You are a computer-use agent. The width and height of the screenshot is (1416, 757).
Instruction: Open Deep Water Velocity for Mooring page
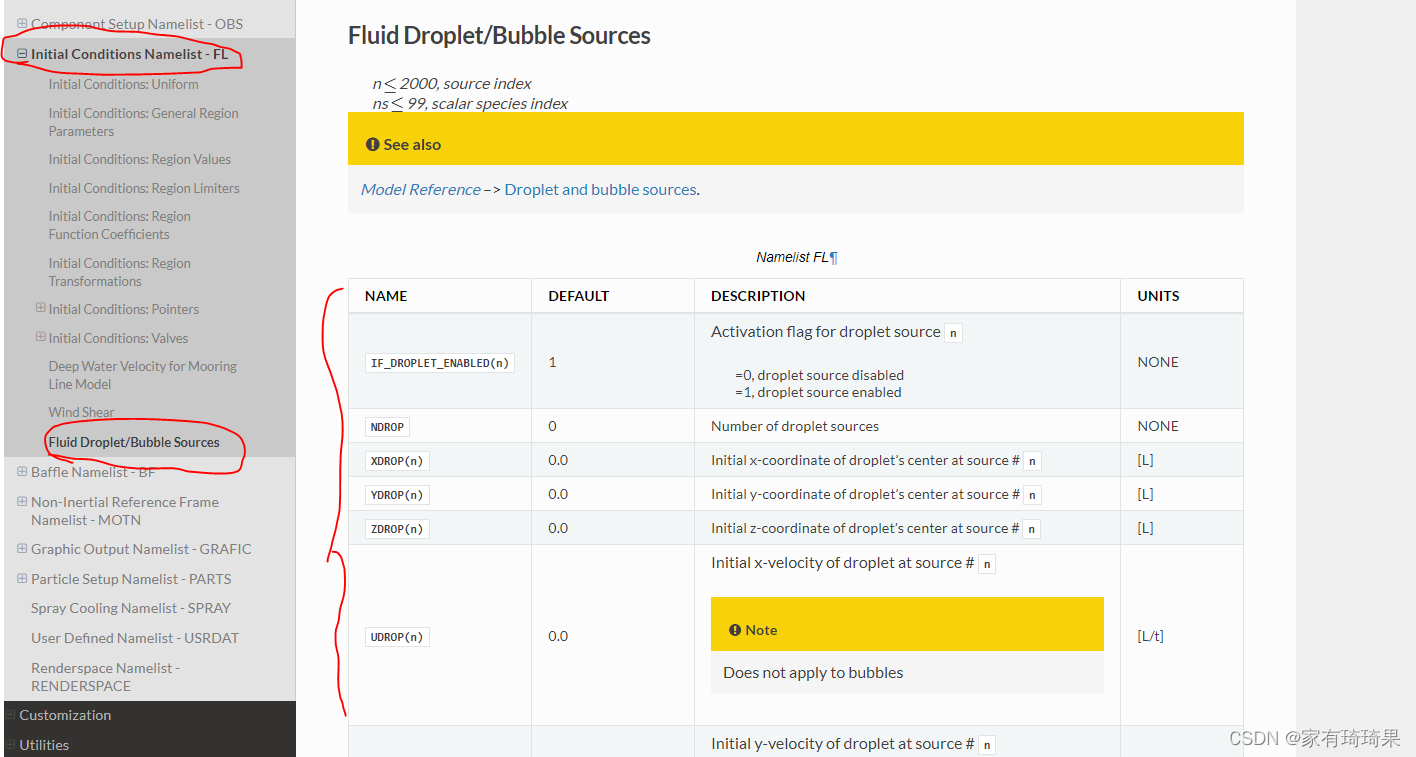pyautogui.click(x=142, y=375)
